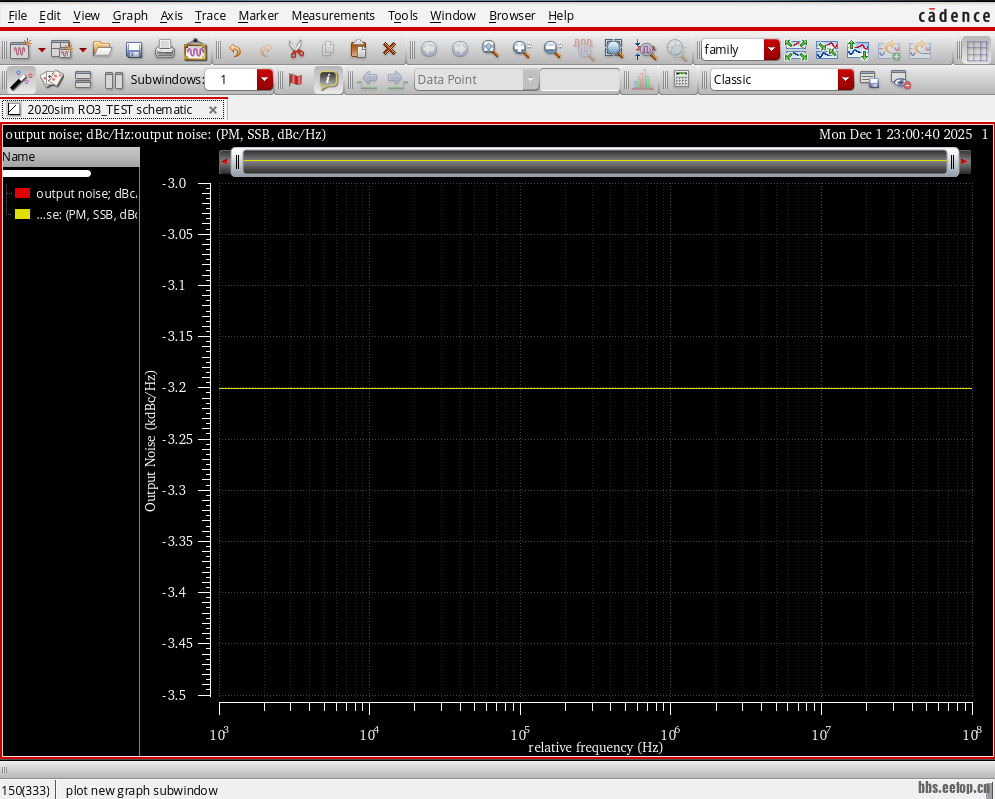Click the red X delete icon
Viewport: 995px width, 799px height.
tap(390, 49)
